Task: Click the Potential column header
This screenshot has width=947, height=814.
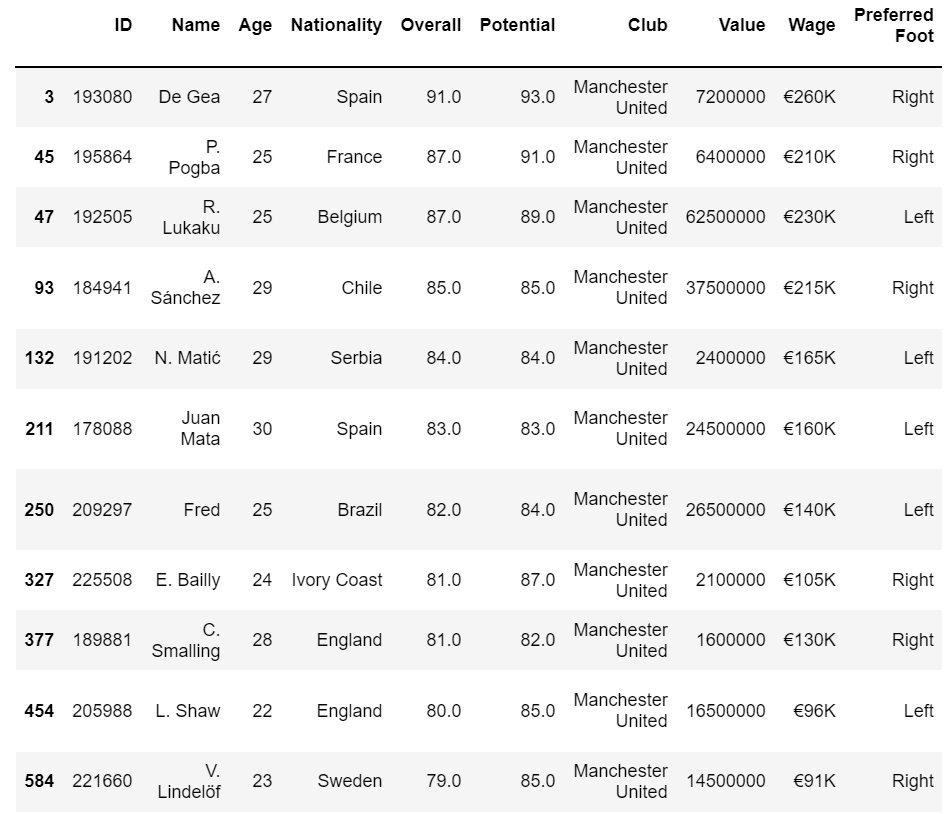Action: [x=517, y=25]
